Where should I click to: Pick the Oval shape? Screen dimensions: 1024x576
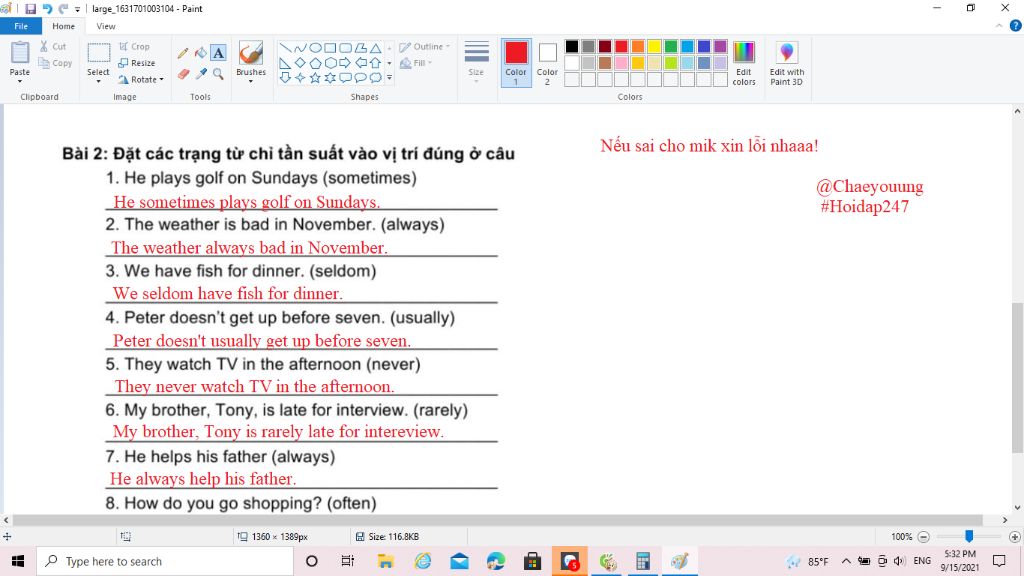(x=315, y=48)
